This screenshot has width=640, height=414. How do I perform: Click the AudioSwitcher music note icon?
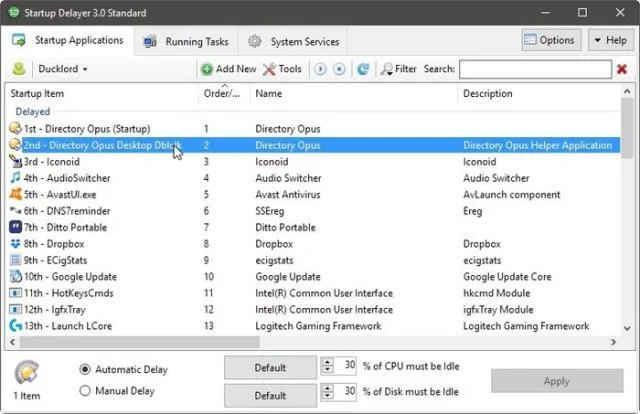[15, 178]
